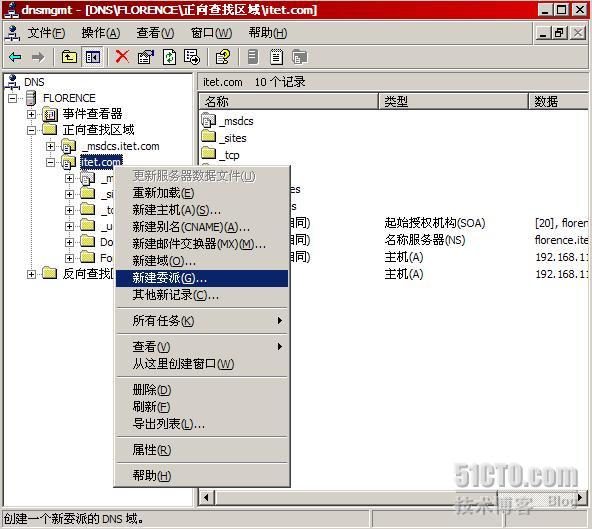Screen dimensions: 592x529
Task: Open the 操作(A) menu
Action: click(x=101, y=33)
